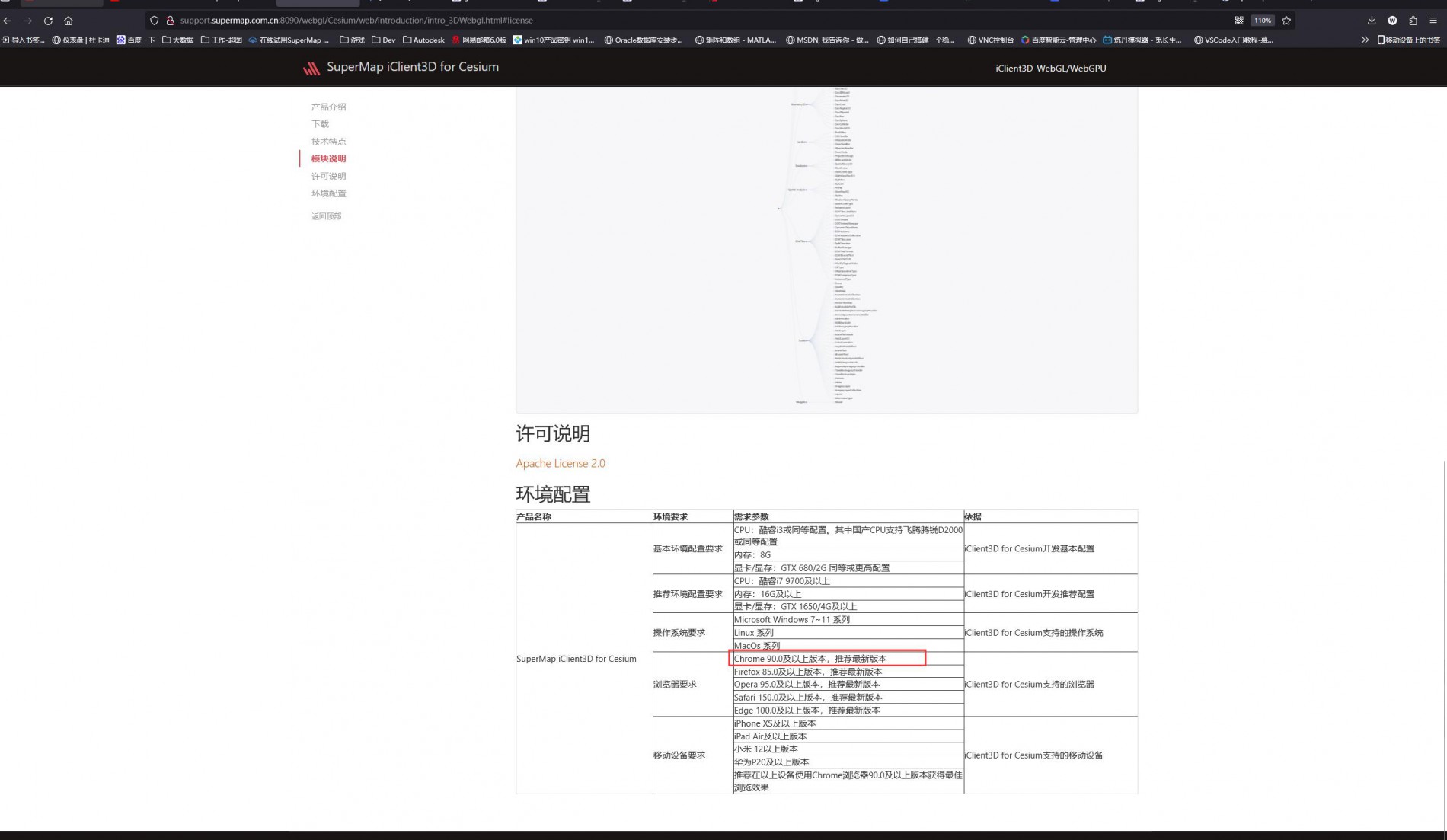Open VSCode入门教程 bookmark

[x=1234, y=40]
